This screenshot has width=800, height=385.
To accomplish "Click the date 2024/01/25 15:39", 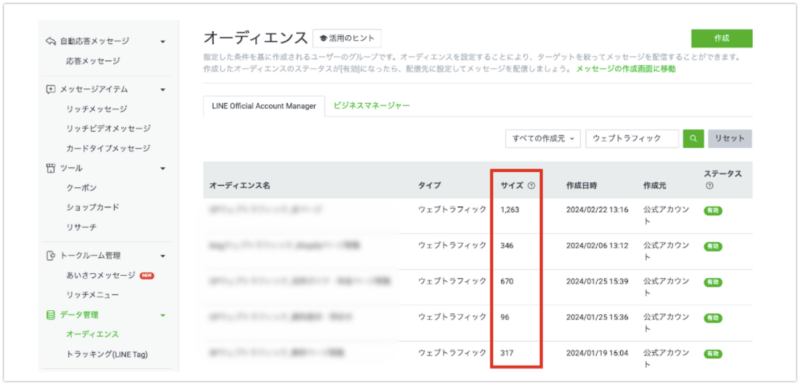I will click(597, 281).
